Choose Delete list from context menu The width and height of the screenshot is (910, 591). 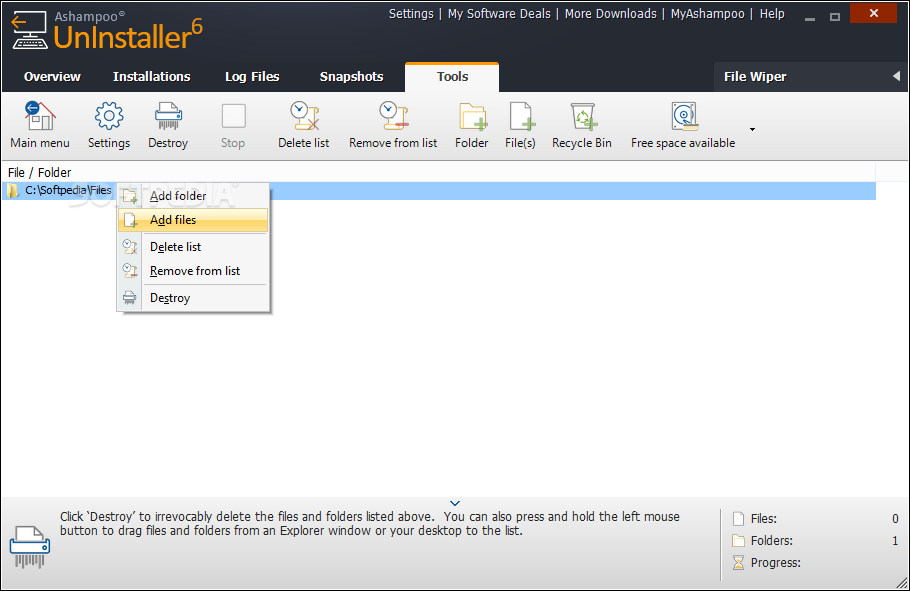click(x=193, y=247)
